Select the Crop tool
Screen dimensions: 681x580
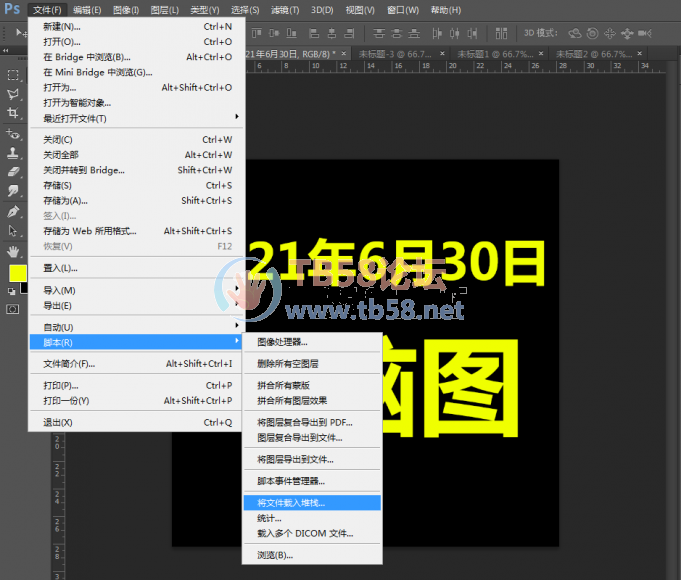click(13, 114)
